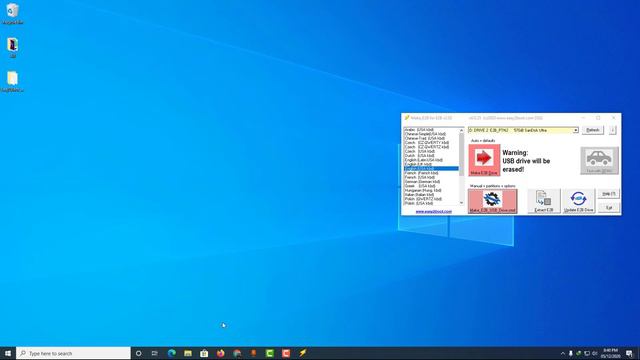The image size is (640, 360).
Task: Launch Firefox from taskbar
Action: [220, 353]
